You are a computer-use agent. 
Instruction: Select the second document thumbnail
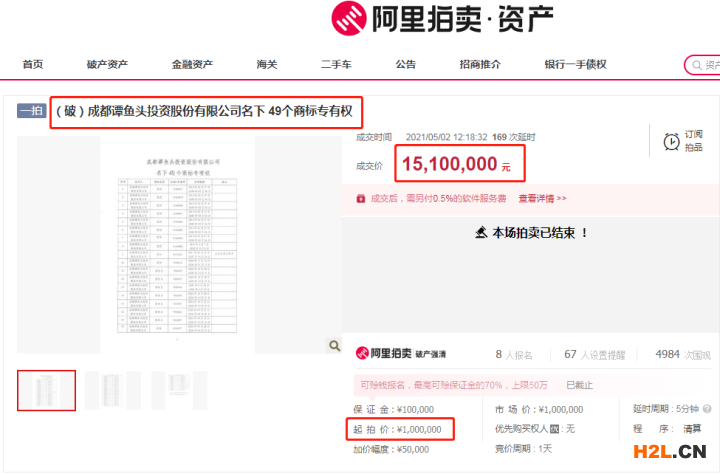[x=112, y=390]
